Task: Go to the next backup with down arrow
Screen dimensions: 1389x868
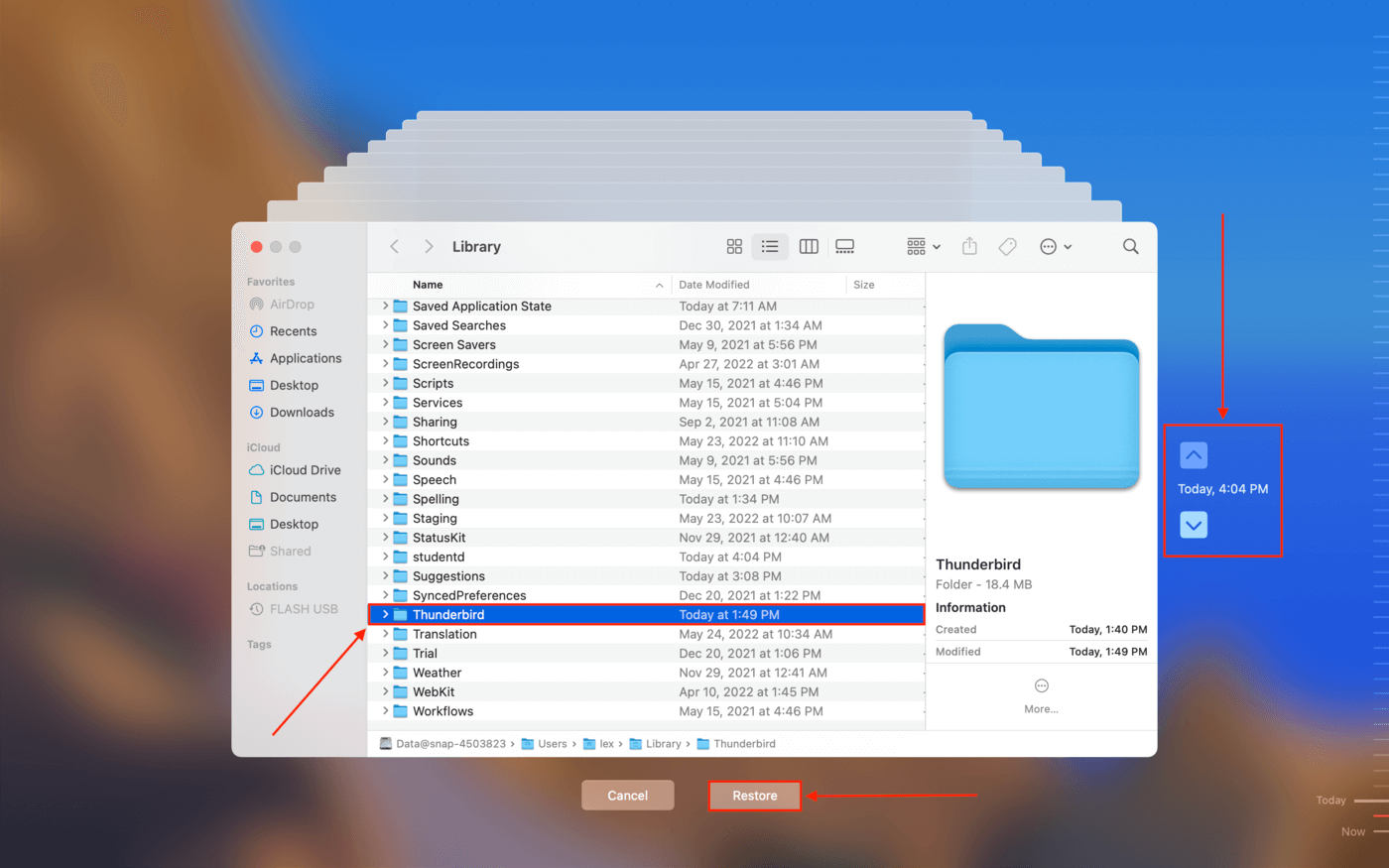Action: pos(1194,525)
